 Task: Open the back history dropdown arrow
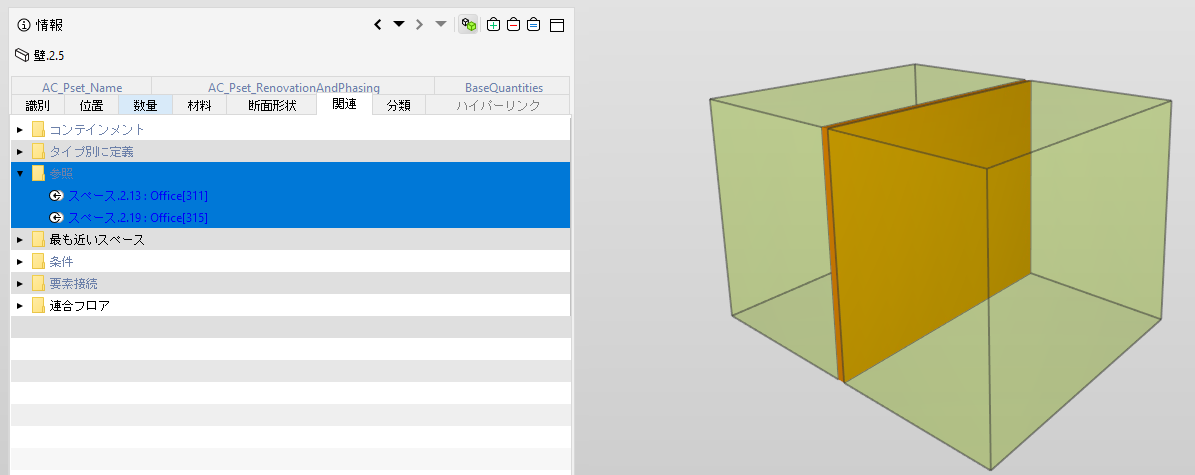399,24
